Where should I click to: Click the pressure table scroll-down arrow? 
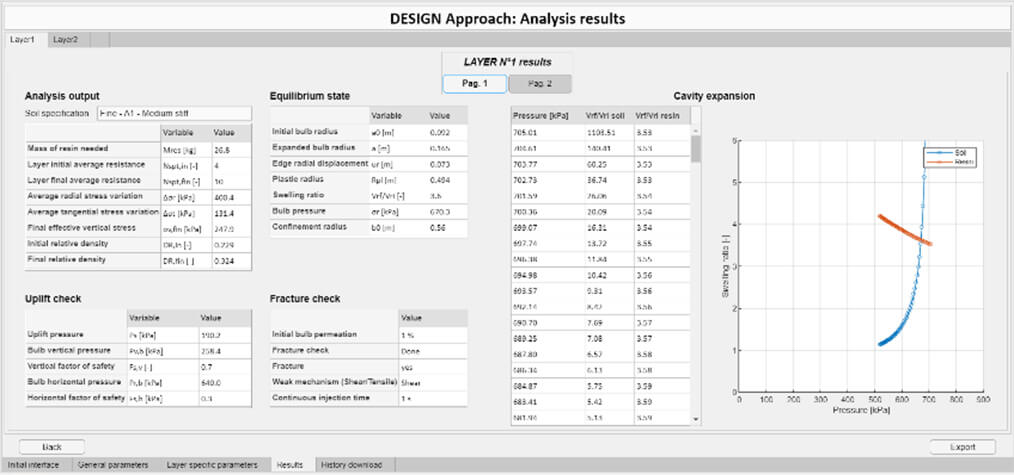coord(695,420)
